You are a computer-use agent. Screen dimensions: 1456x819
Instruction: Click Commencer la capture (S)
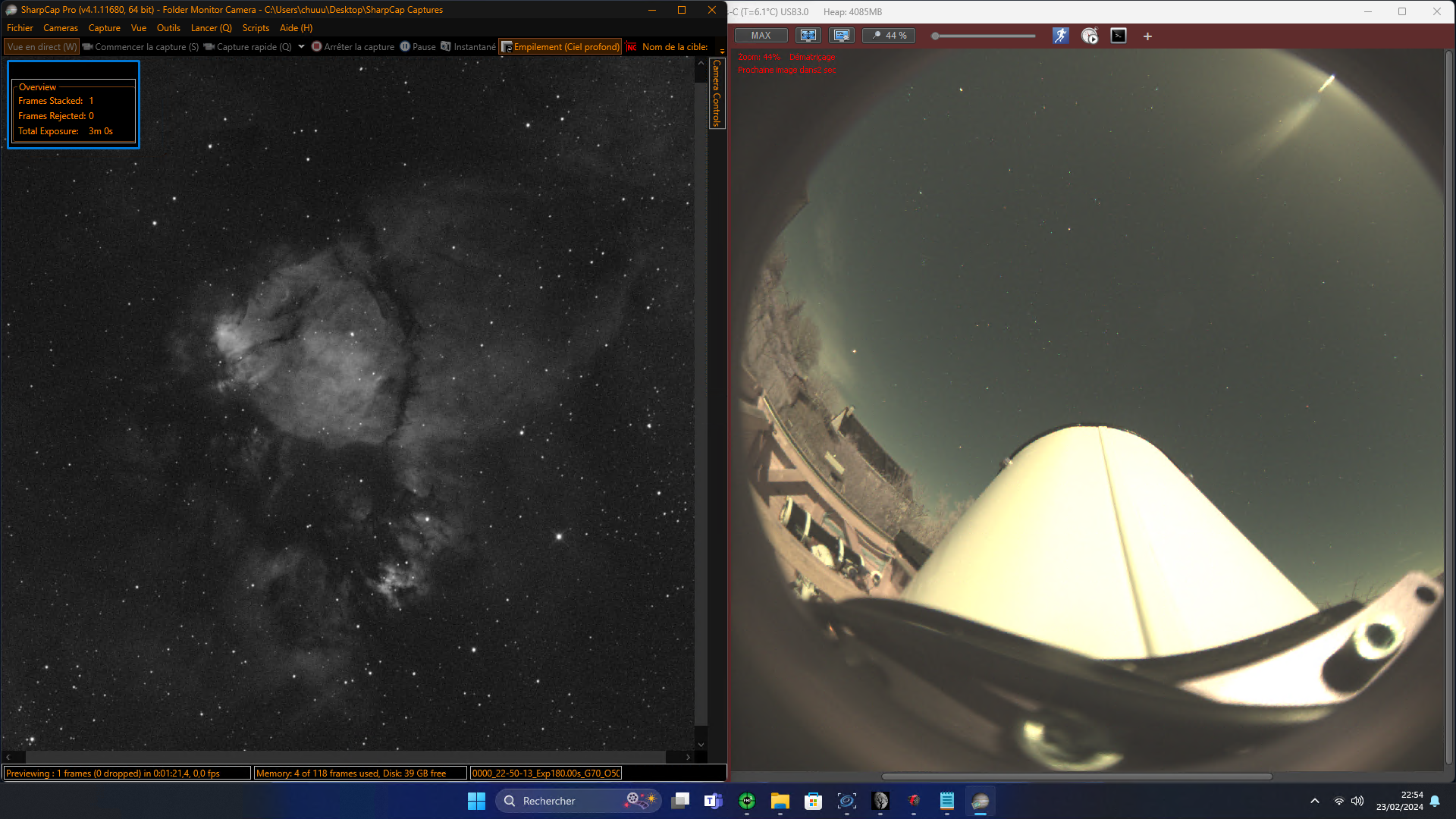pyautogui.click(x=140, y=47)
